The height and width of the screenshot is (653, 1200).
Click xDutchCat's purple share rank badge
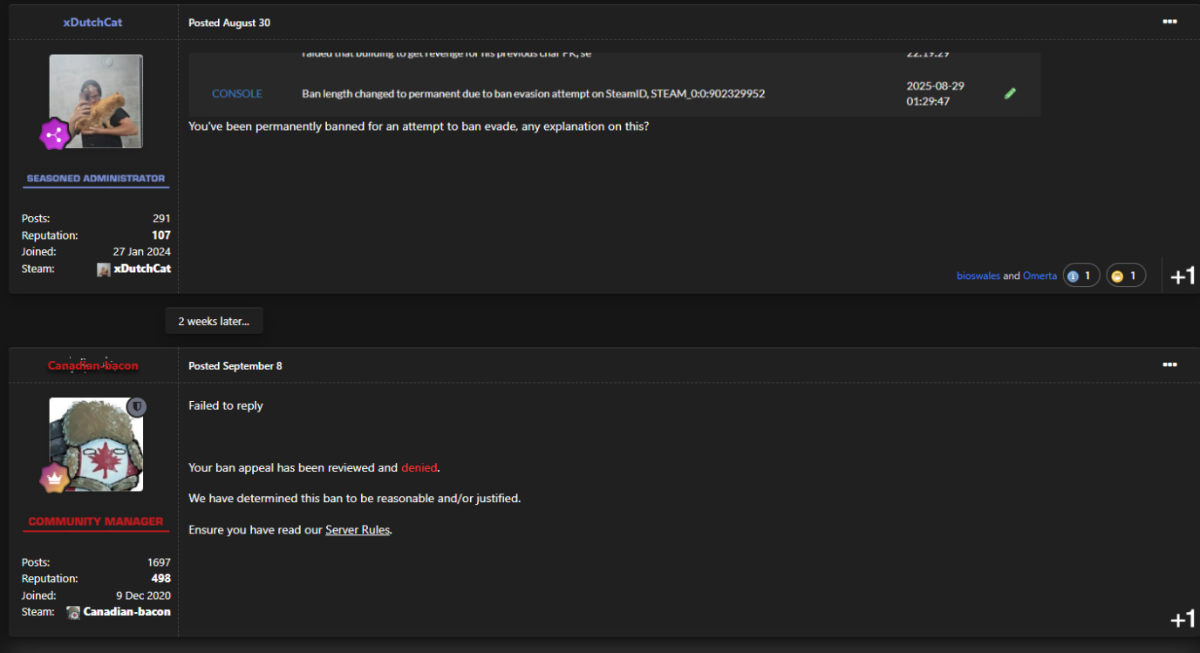pos(54,134)
